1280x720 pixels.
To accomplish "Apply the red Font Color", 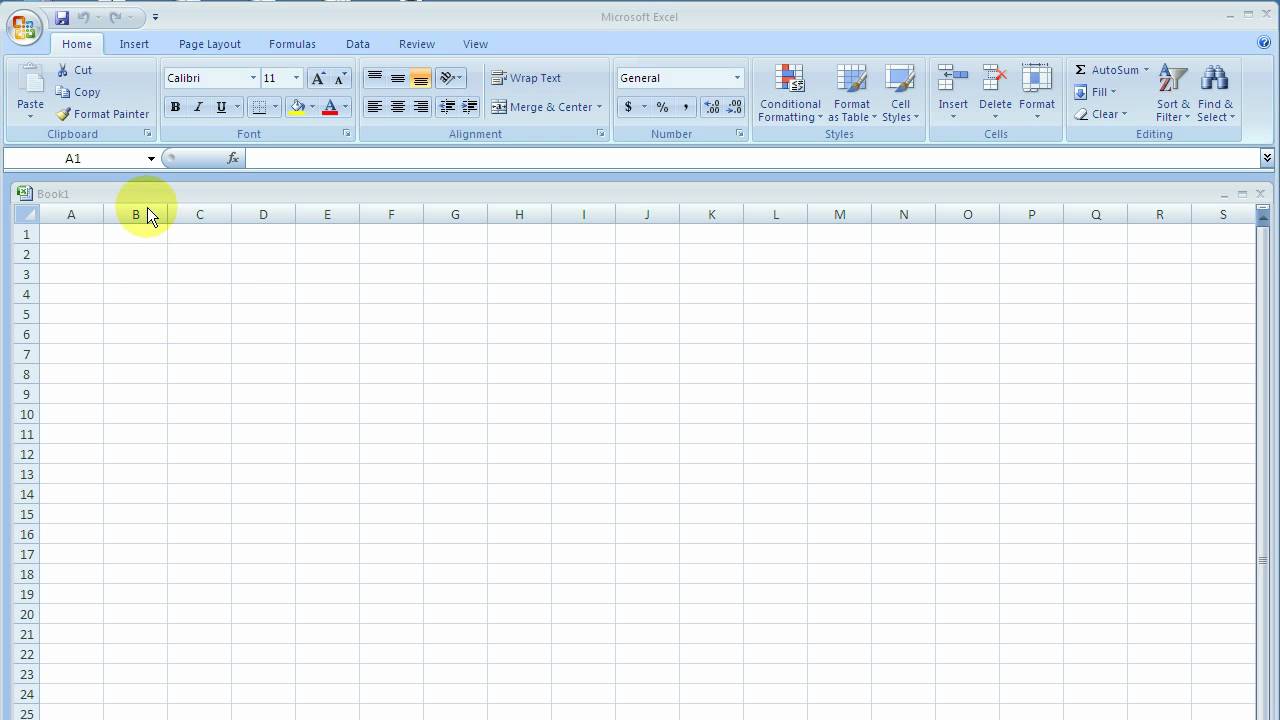I will 330,107.
